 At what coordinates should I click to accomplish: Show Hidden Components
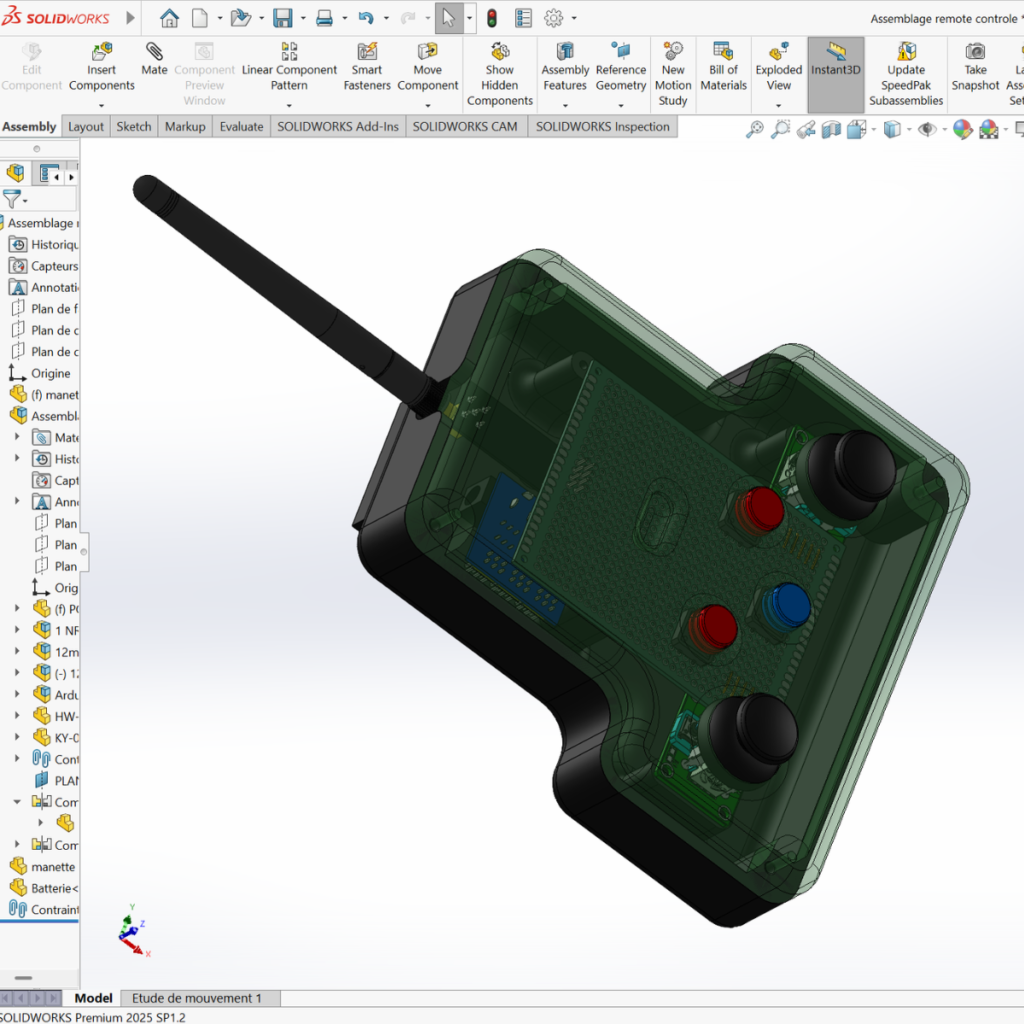coord(500,75)
